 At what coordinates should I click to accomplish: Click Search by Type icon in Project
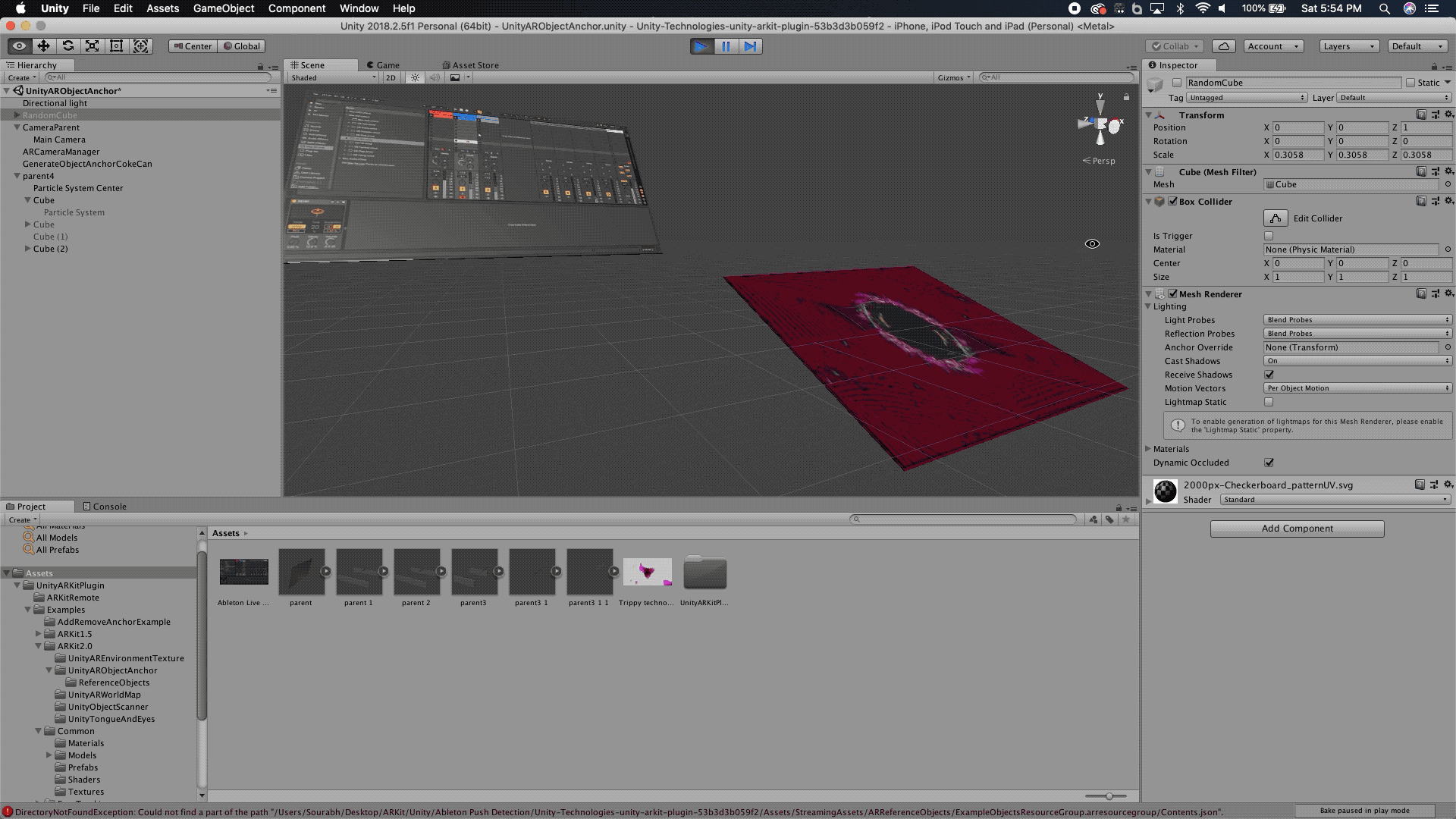point(1093,519)
